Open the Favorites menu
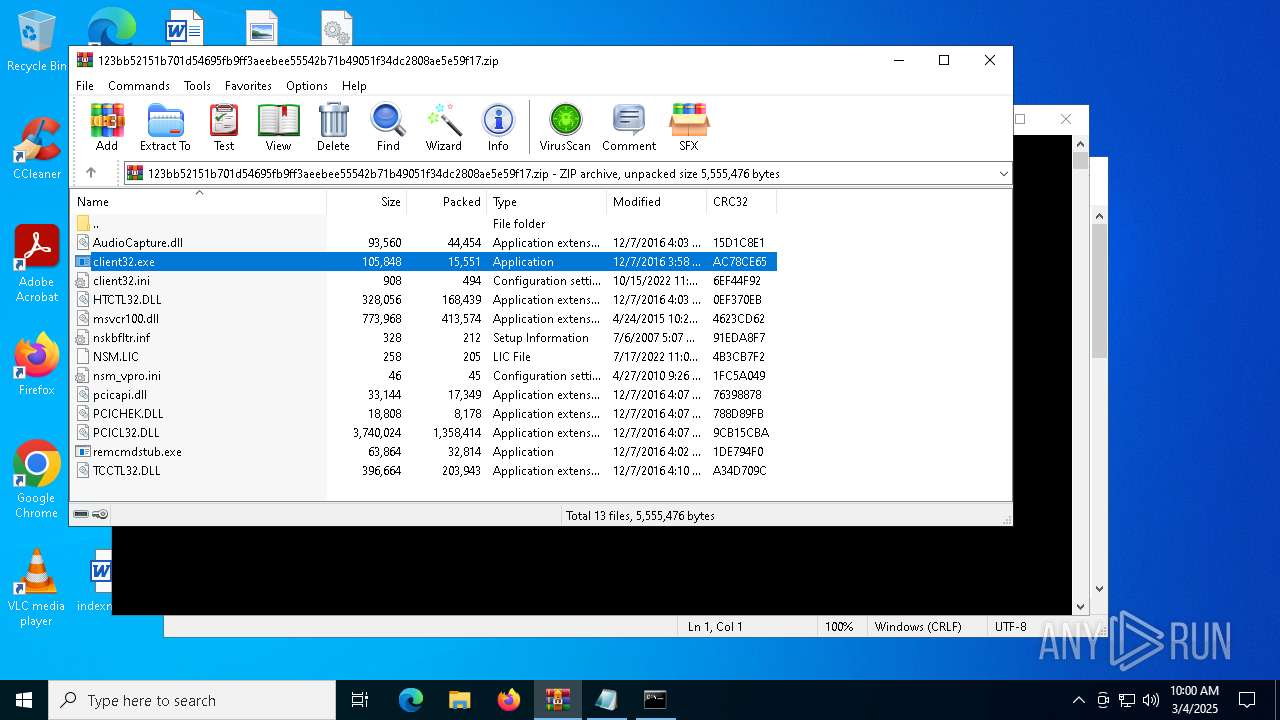 tap(248, 86)
